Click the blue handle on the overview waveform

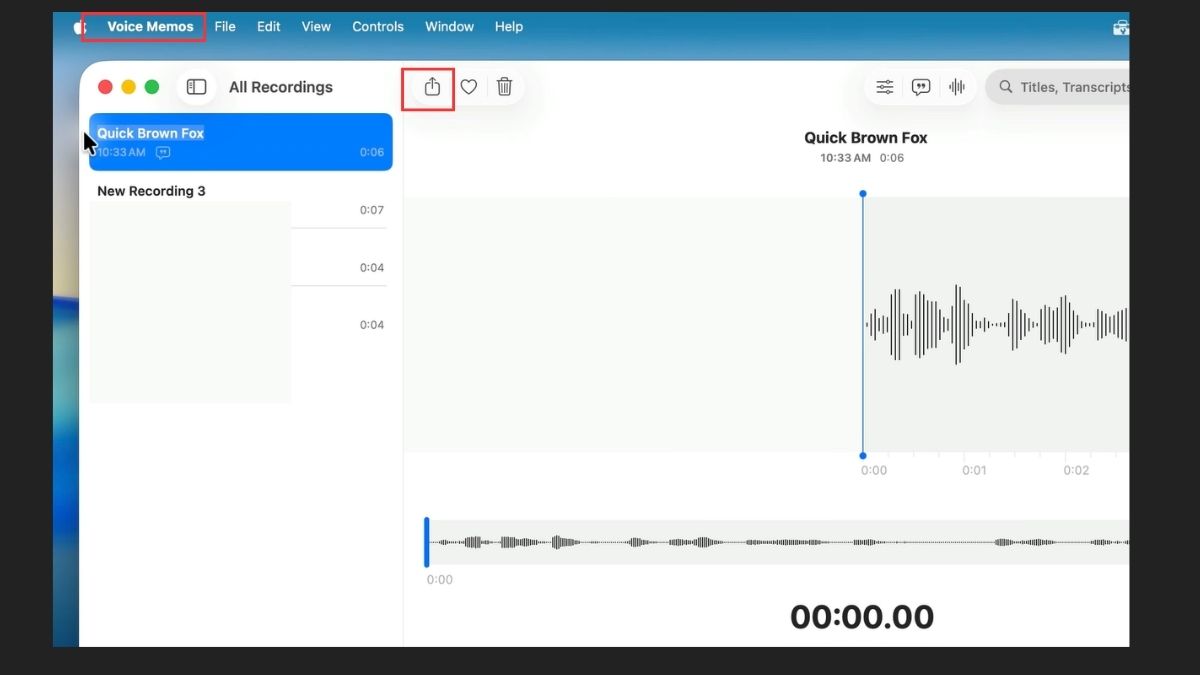pyautogui.click(x=427, y=542)
